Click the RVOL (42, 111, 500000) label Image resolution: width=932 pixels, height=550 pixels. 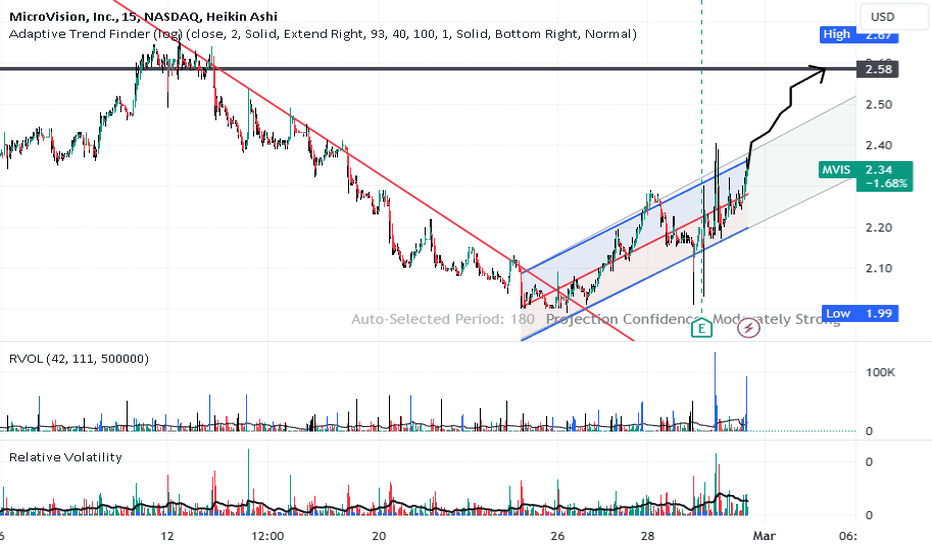78,359
